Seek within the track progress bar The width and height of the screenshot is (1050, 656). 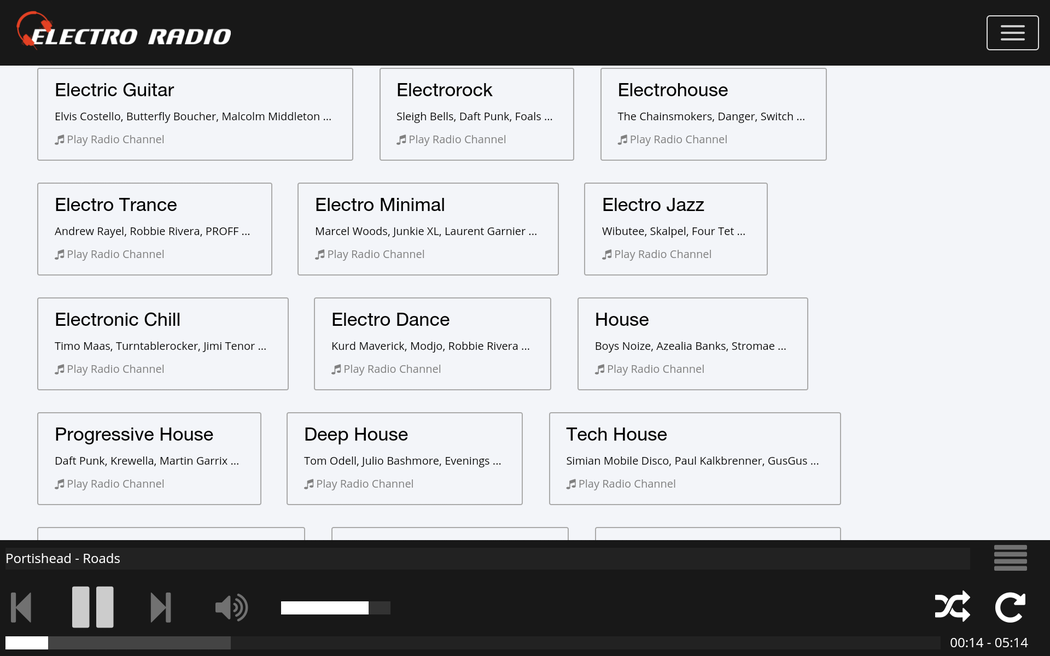pyautogui.click(x=472, y=643)
